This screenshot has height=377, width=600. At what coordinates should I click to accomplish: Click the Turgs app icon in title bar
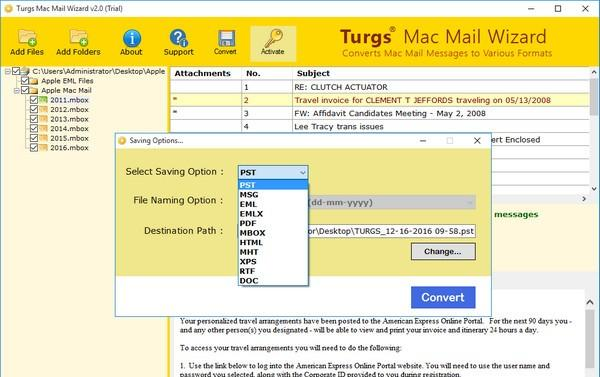coord(8,8)
